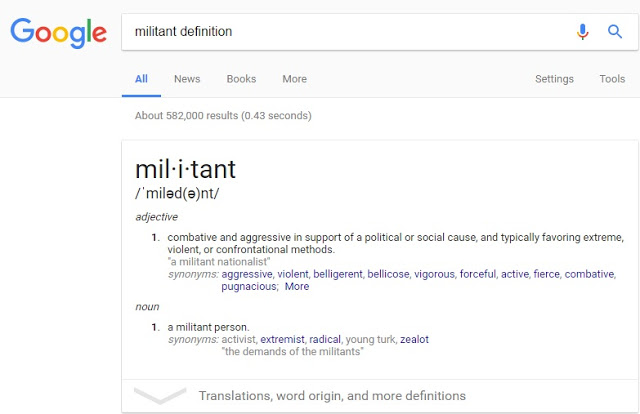
Task: Open the synonym link zealot
Action: (x=414, y=339)
